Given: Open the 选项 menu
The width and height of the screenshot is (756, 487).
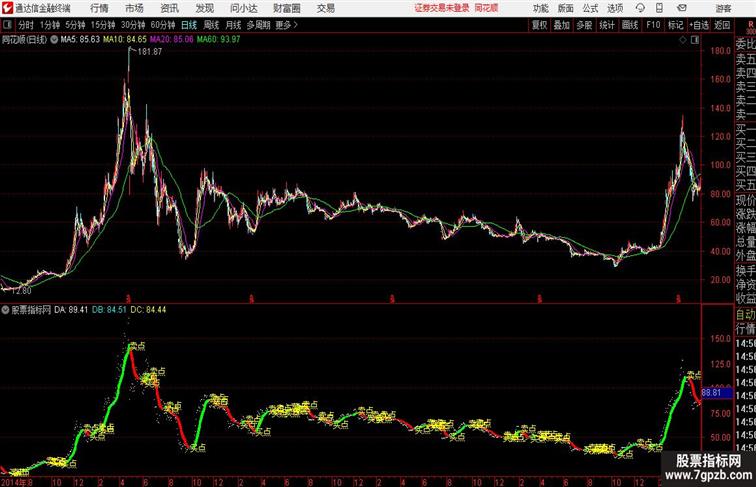Looking at the screenshot, I should [615, 8].
